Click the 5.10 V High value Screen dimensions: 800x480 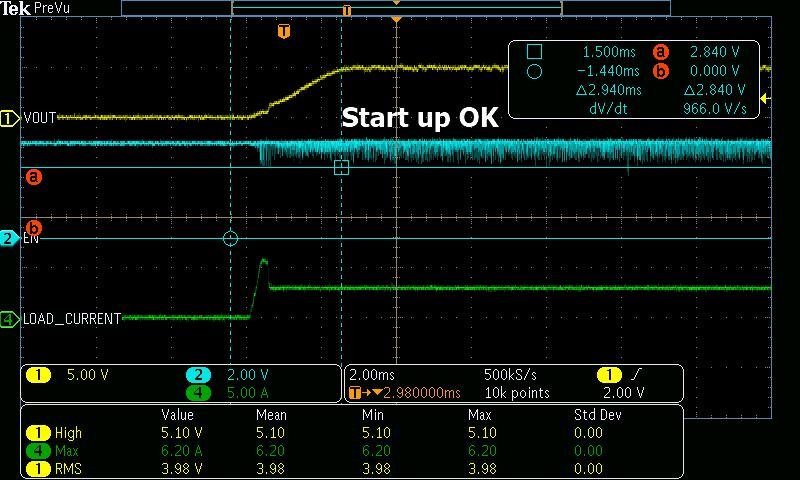(x=182, y=433)
